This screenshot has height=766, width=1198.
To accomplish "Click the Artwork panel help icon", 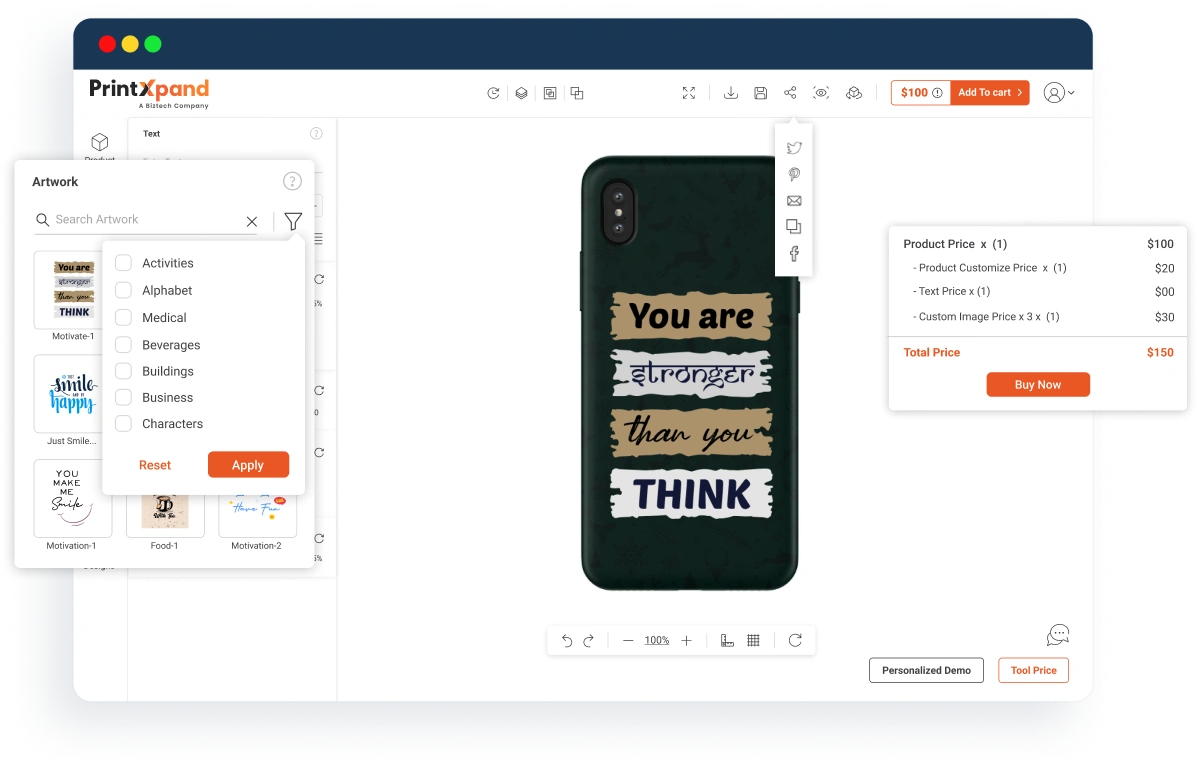I will coord(292,181).
